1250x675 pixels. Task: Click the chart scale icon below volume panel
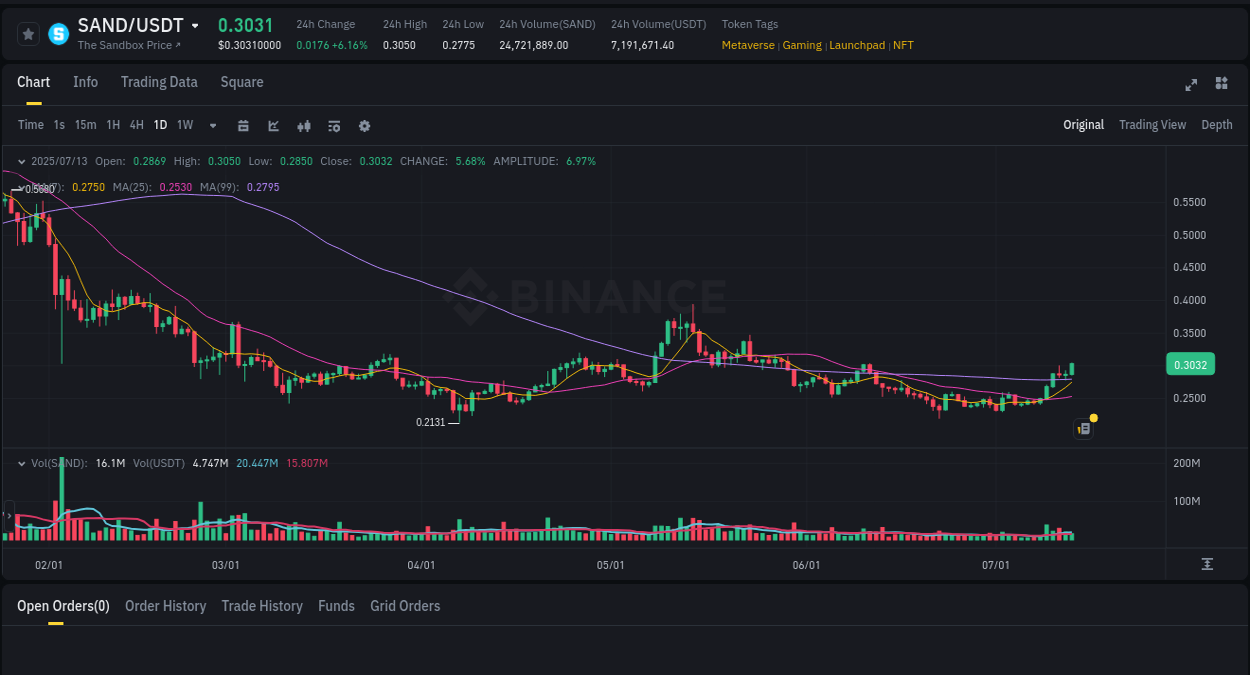pyautogui.click(x=1207, y=564)
